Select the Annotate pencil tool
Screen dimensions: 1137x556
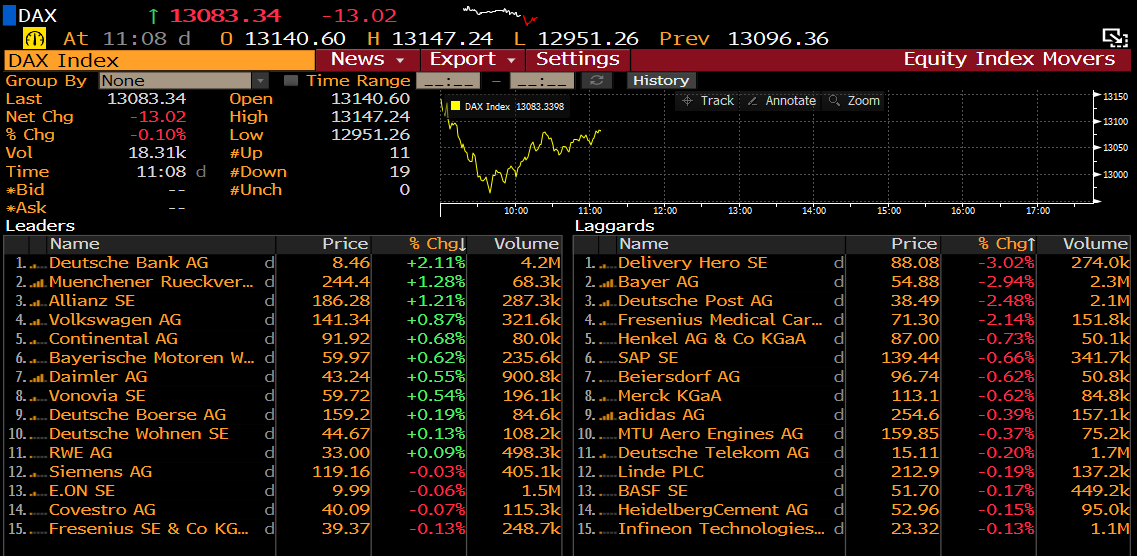coord(781,101)
